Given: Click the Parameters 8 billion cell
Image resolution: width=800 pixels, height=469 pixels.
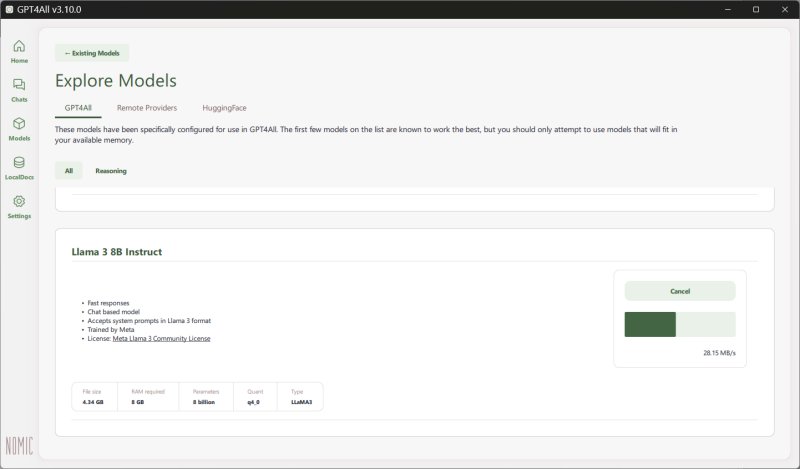Looking at the screenshot, I should coord(206,397).
